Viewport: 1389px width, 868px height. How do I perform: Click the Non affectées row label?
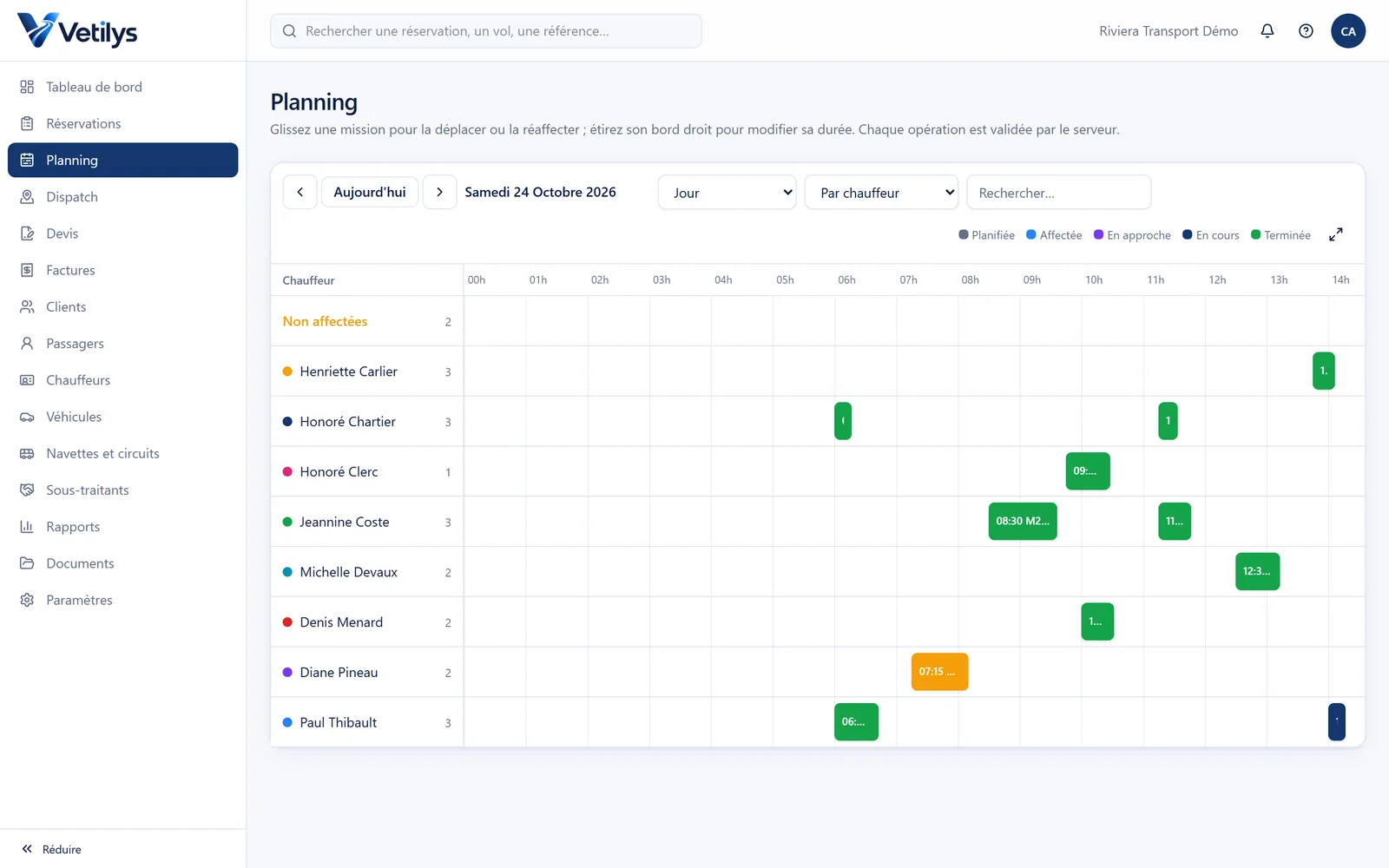click(x=325, y=321)
